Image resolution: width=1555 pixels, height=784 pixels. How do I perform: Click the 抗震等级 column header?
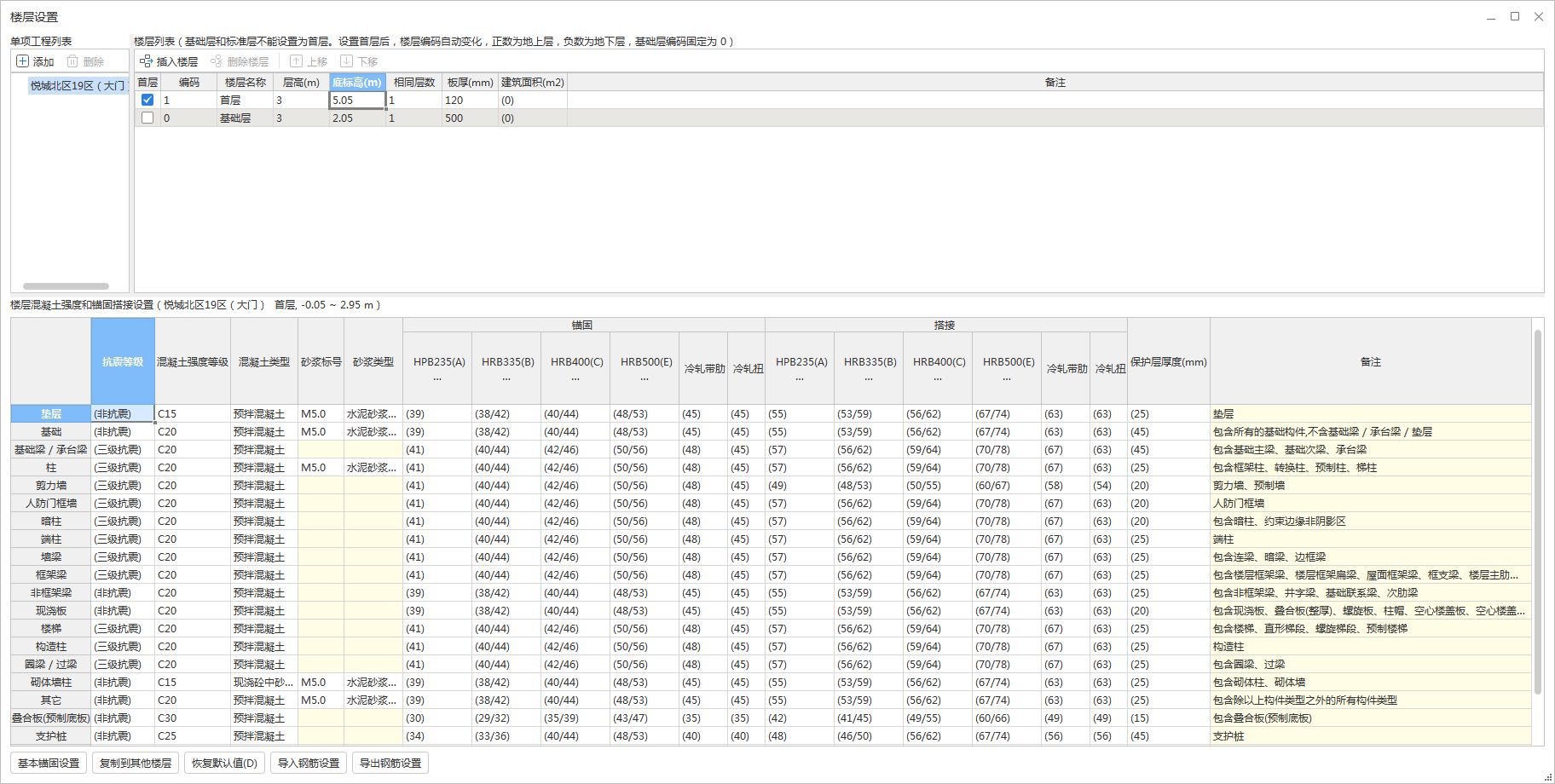pyautogui.click(x=123, y=361)
